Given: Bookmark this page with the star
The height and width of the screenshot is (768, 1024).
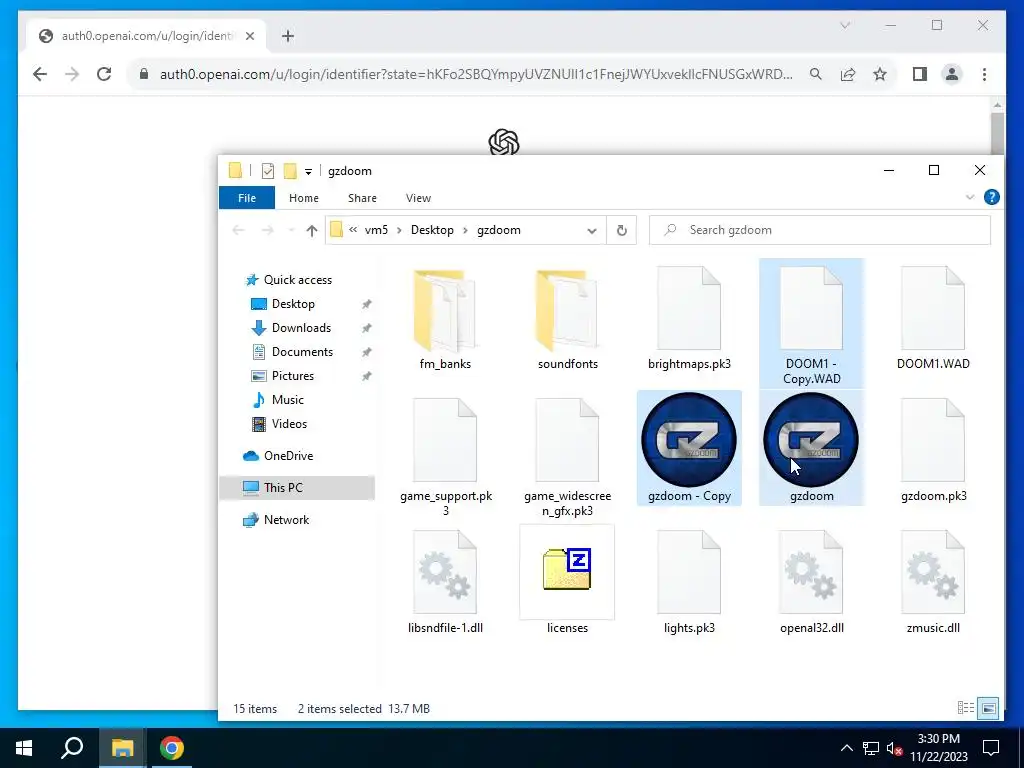Looking at the screenshot, I should click(880, 74).
